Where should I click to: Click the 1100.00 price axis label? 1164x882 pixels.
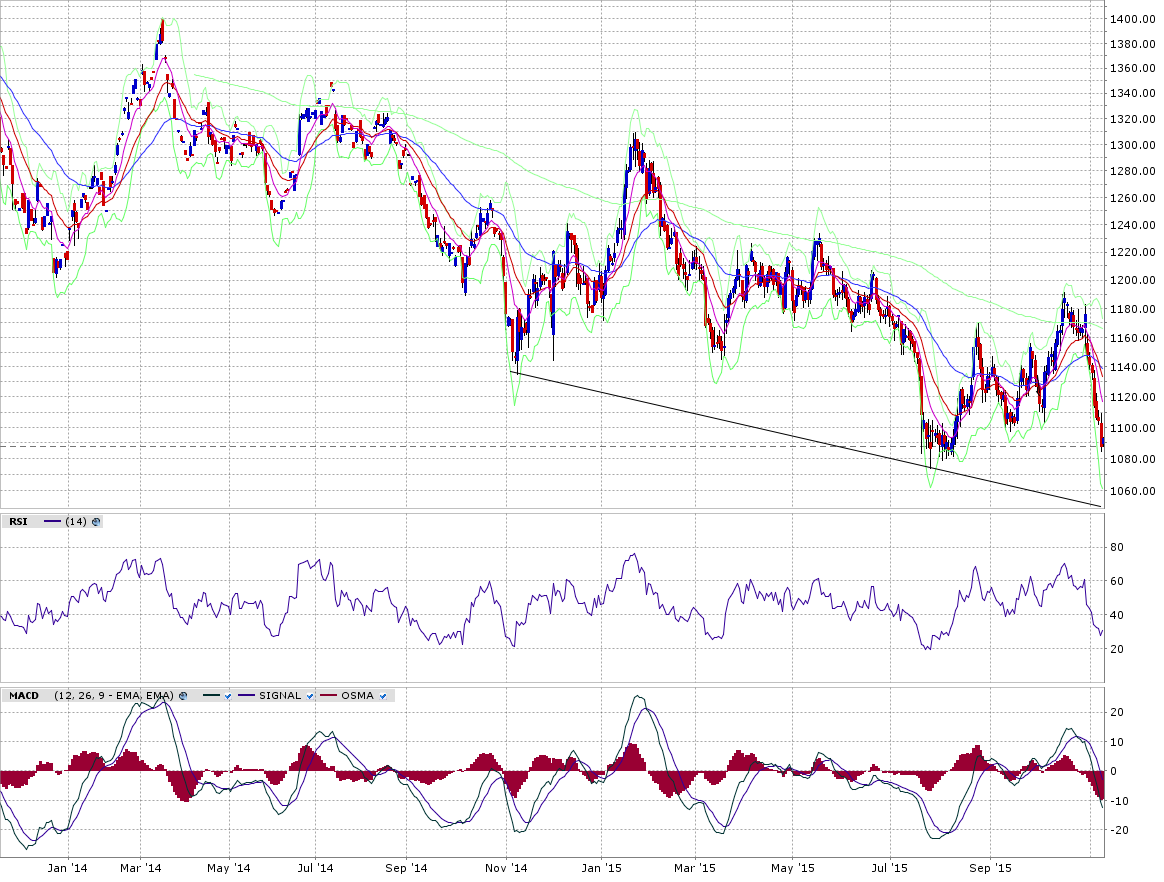coord(1132,428)
